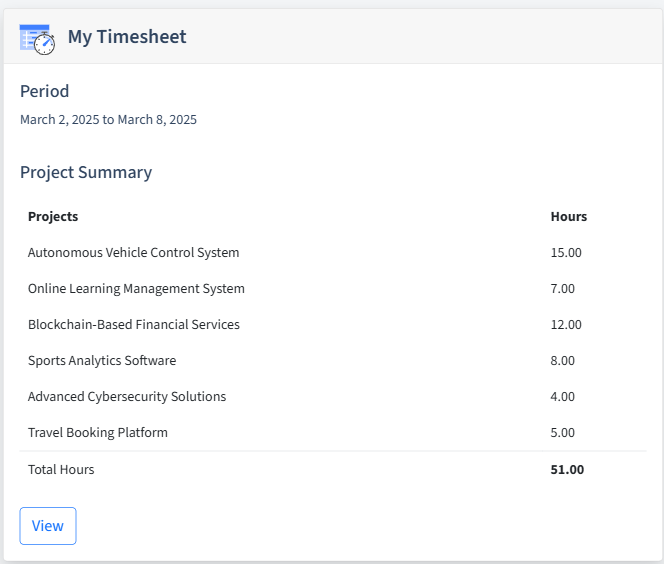Select Advanced Cybersecurity Solutions row
664x564 pixels.
click(x=333, y=396)
